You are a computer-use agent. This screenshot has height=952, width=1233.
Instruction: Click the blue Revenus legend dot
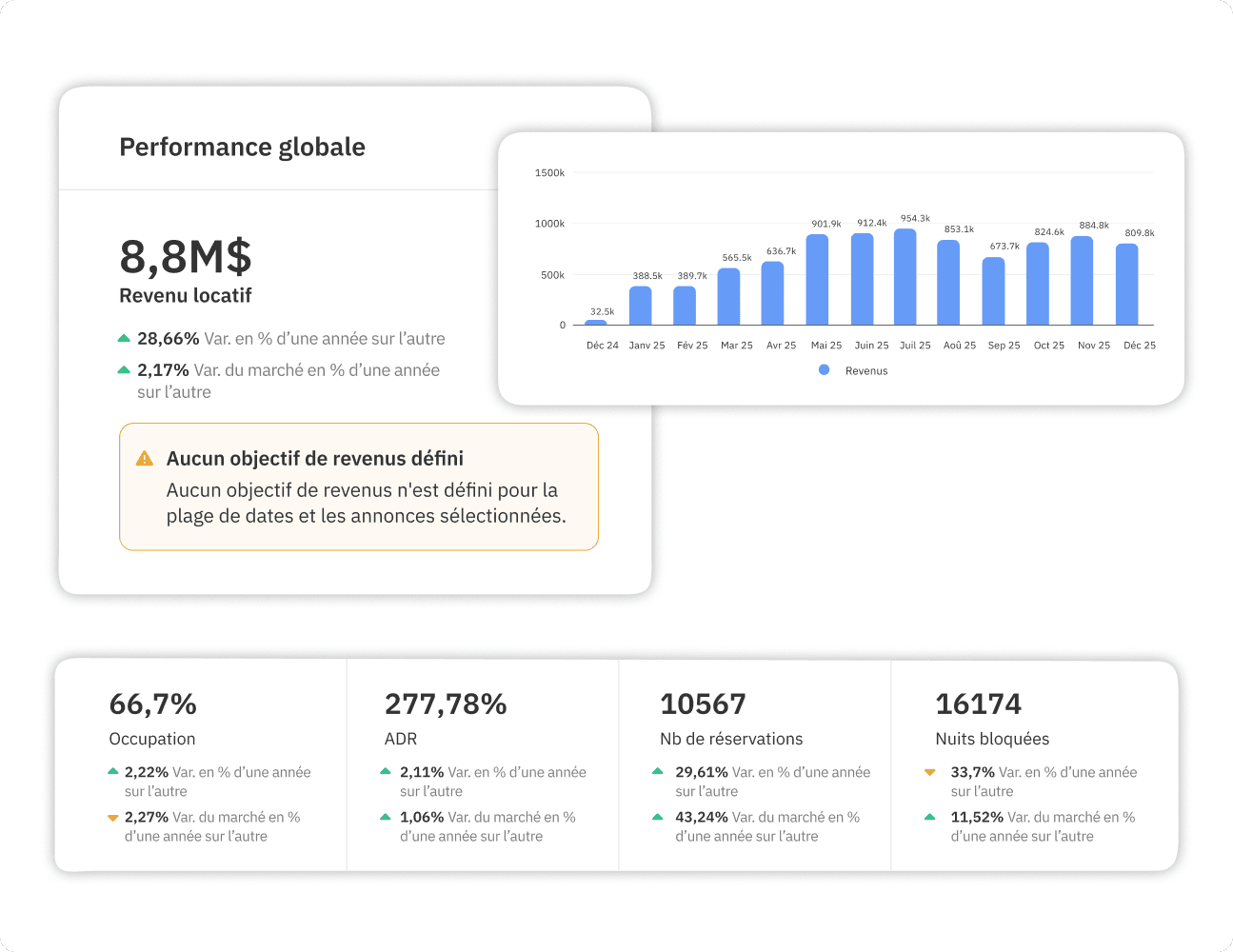(825, 370)
